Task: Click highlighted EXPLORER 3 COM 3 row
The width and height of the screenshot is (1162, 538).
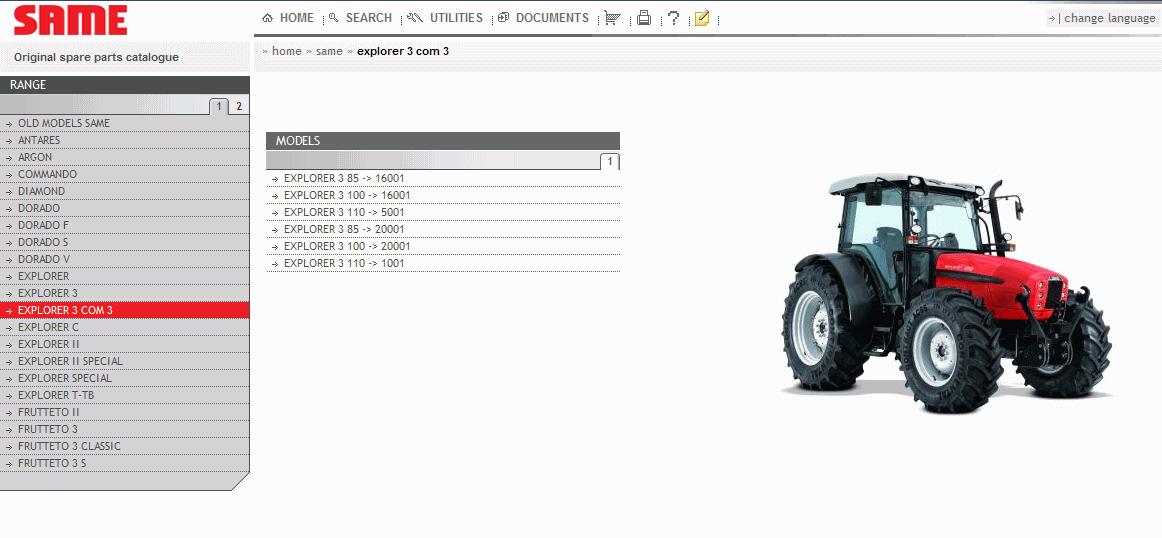Action: (124, 310)
